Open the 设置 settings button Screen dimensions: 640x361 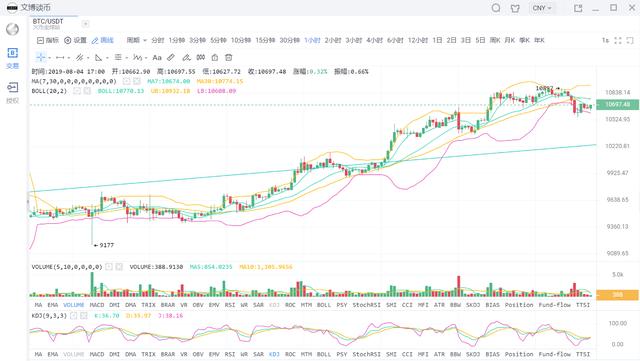click(76, 40)
